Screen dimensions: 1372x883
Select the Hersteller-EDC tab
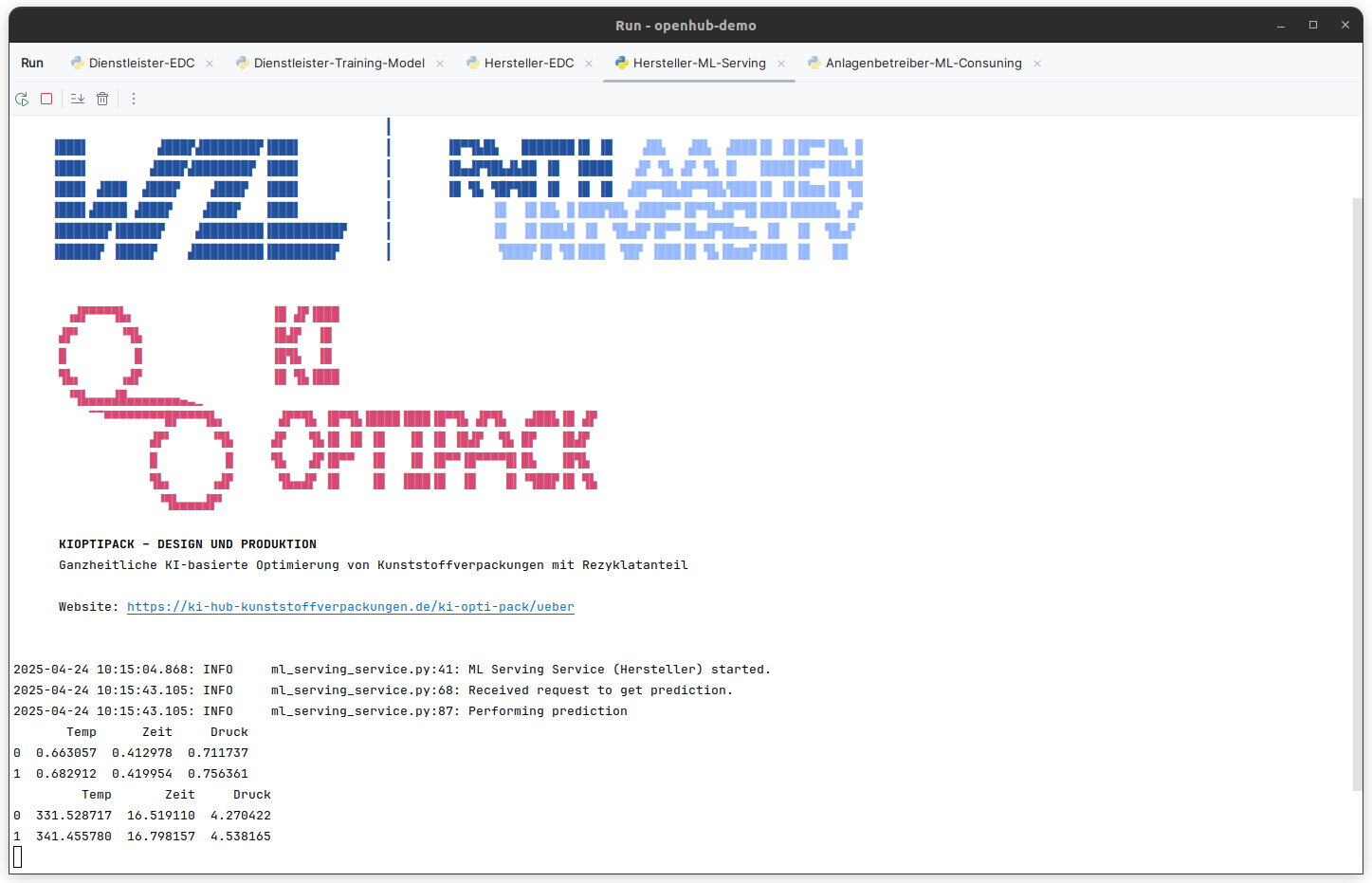[529, 63]
